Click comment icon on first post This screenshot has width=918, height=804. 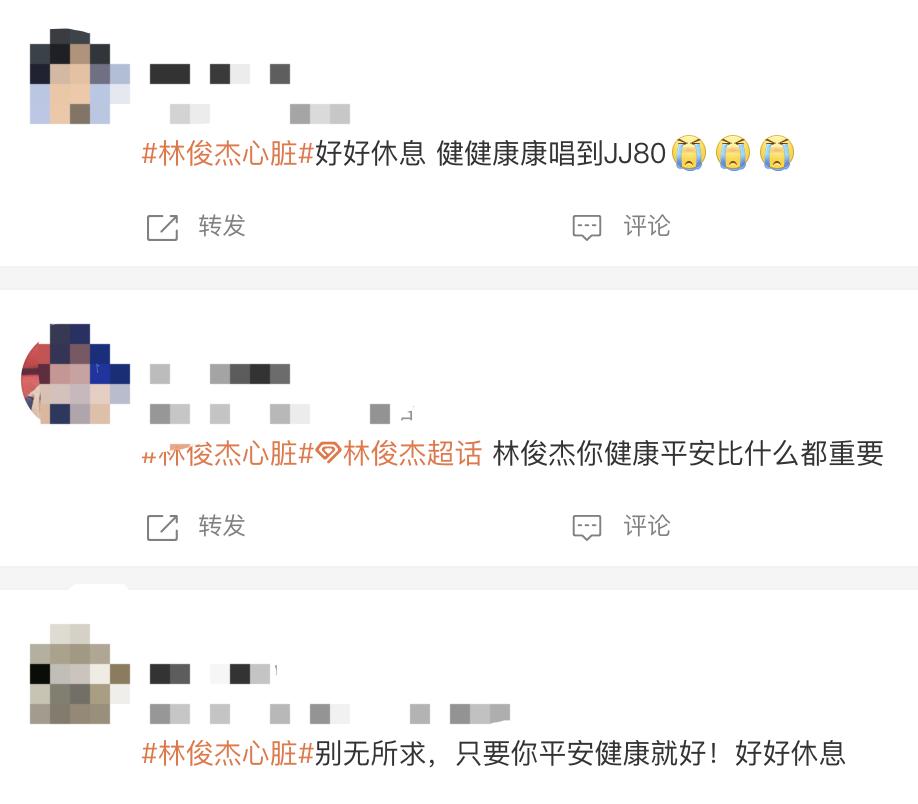tap(587, 228)
